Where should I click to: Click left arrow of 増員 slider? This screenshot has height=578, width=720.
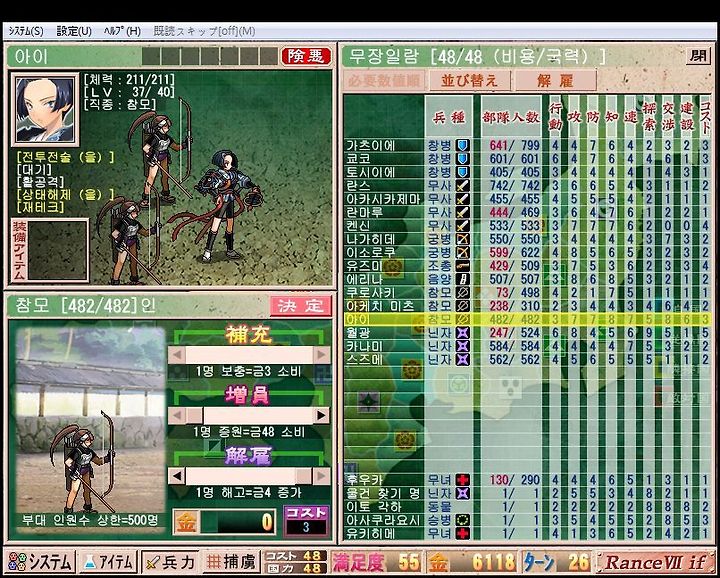177,415
